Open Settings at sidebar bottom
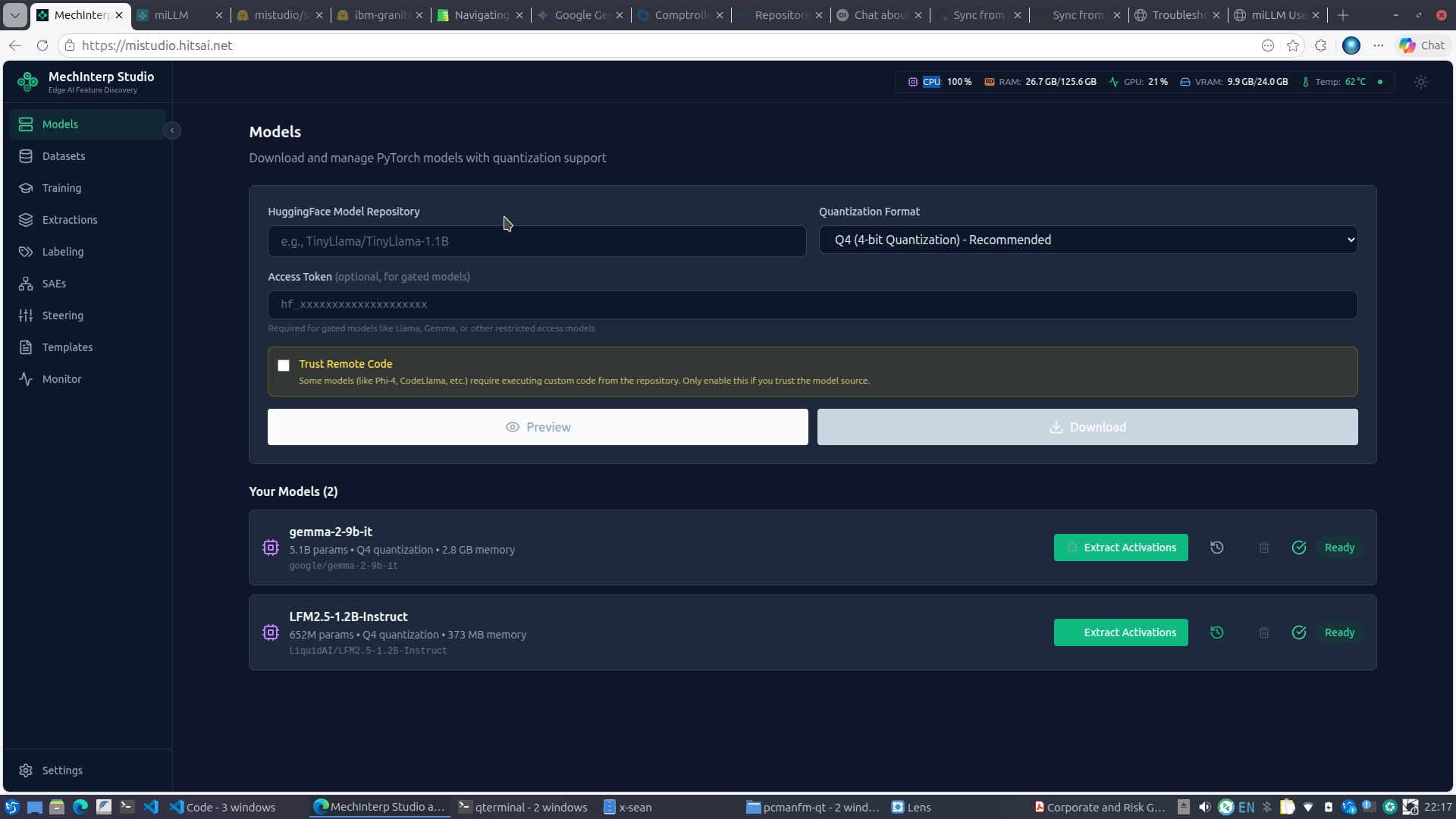Image resolution: width=1456 pixels, height=819 pixels. [x=88, y=770]
